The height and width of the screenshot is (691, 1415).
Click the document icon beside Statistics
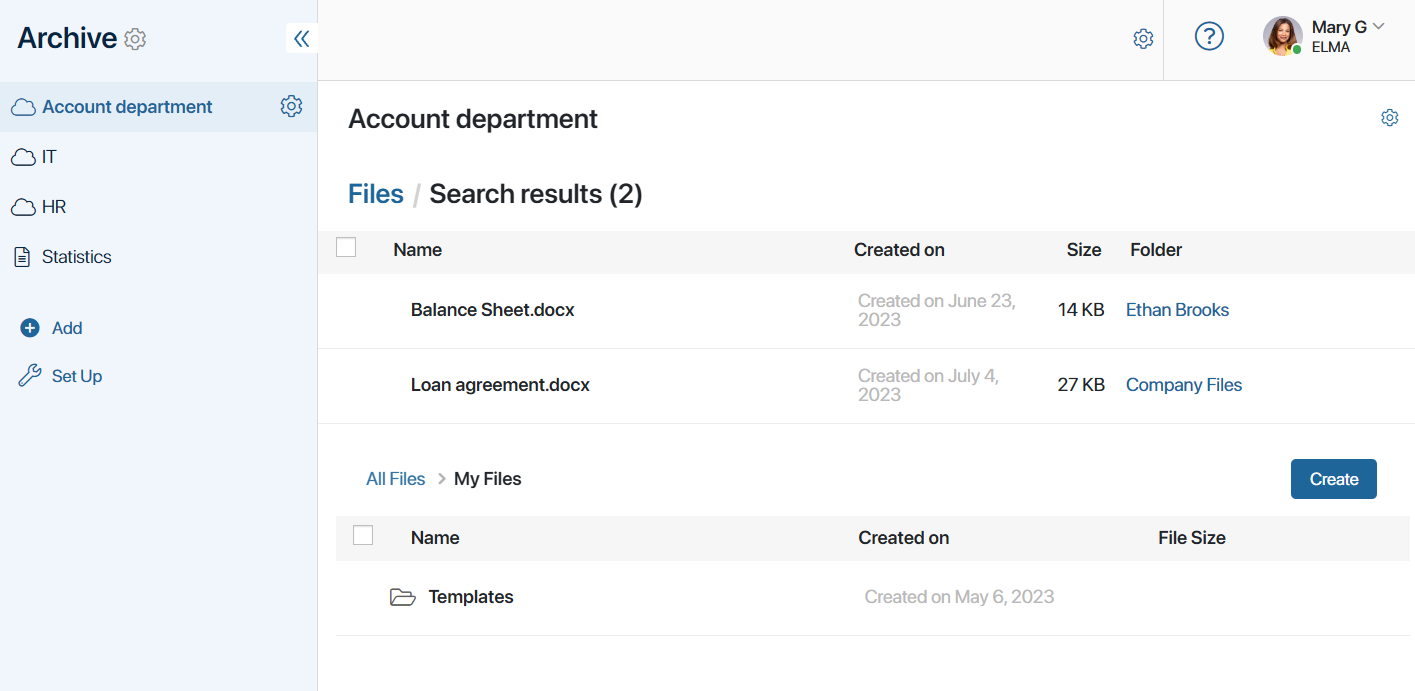(x=22, y=257)
